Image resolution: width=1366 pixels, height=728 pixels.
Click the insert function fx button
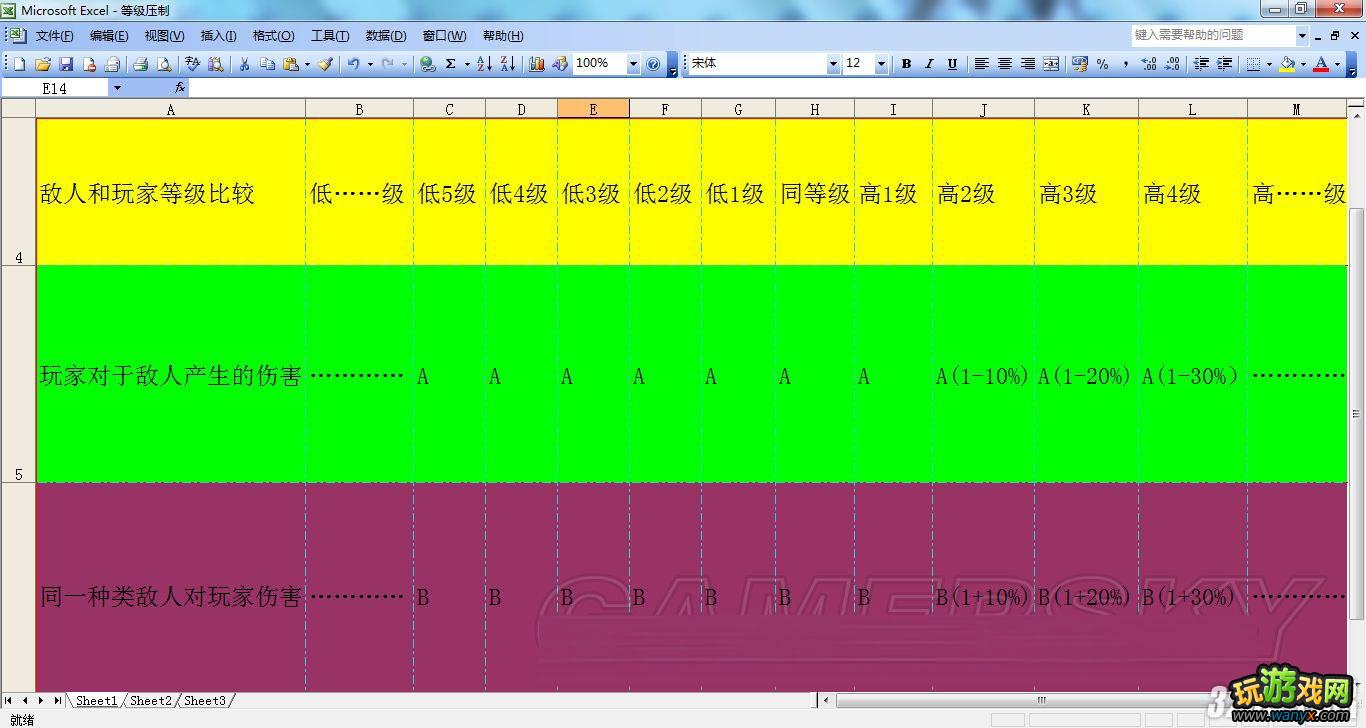coord(180,88)
